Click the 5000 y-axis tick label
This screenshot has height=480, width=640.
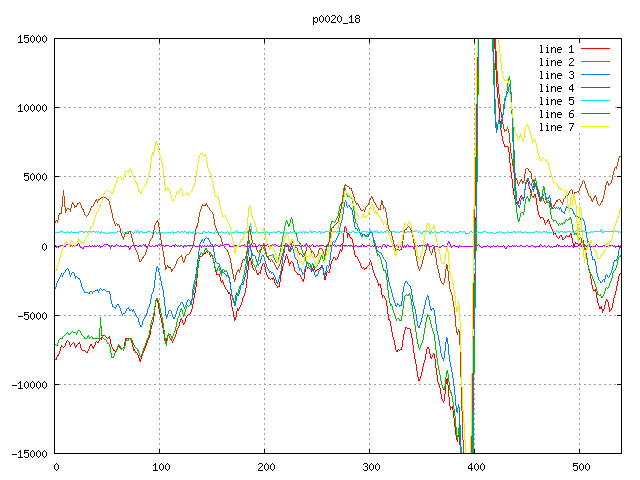coord(35,177)
